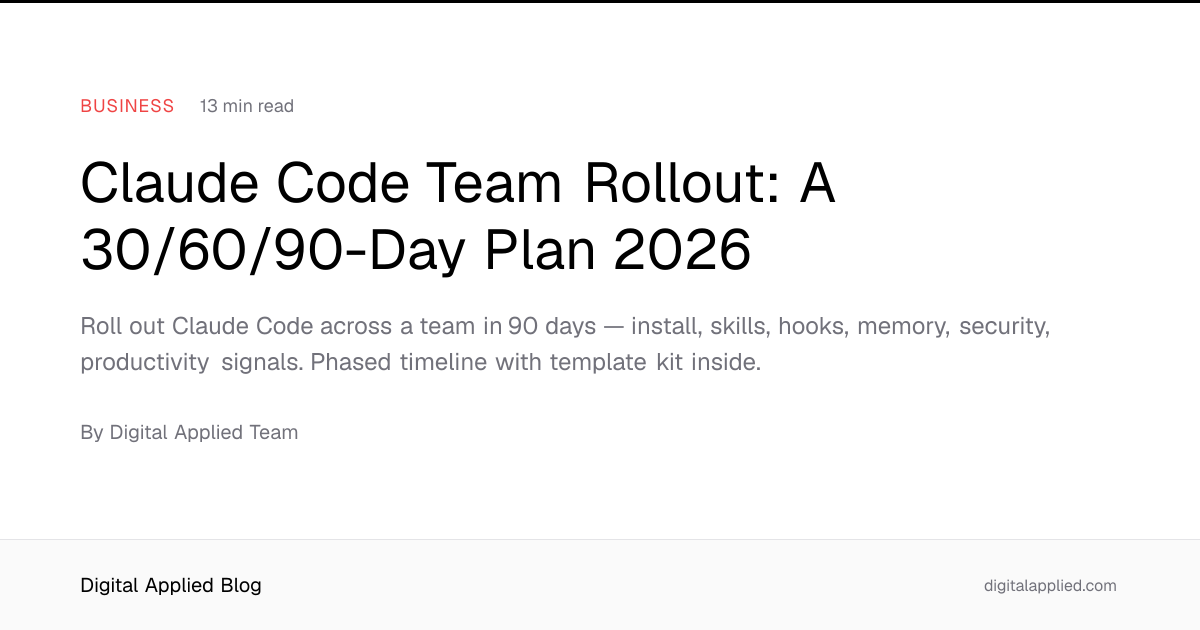This screenshot has height=630, width=1200.
Task: Click the word 'hooks' in the description
Action: 810,327
